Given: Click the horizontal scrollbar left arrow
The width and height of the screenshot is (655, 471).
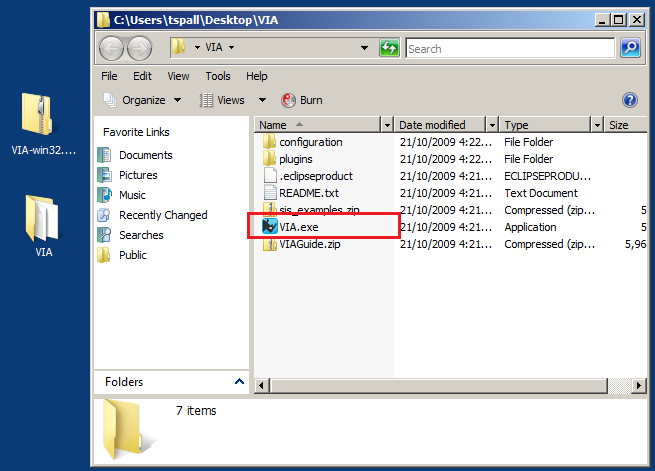Looking at the screenshot, I should 262,385.
